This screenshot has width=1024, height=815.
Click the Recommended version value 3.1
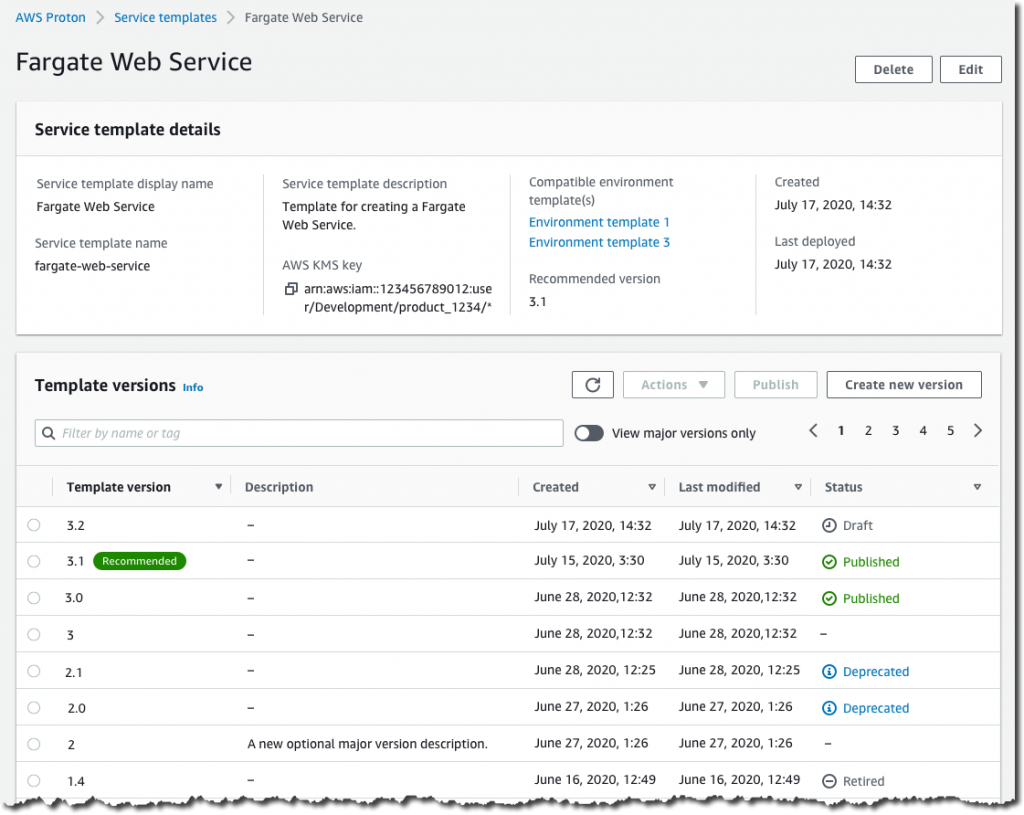[537, 302]
